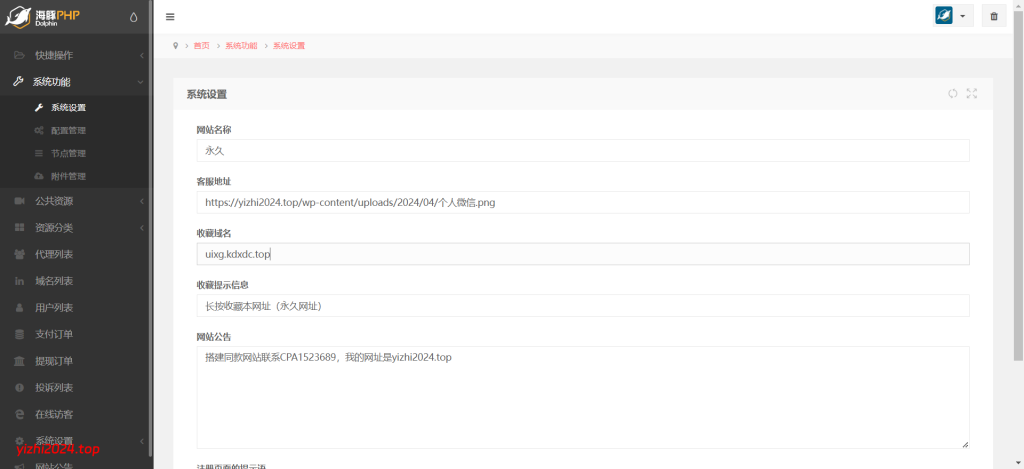
Task: Click the water drop theme icon
Action: coord(134,17)
